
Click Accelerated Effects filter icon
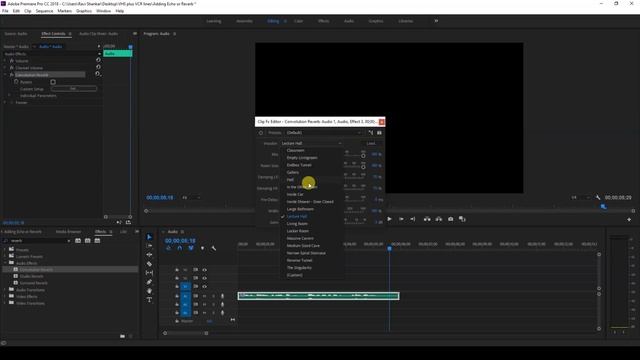click(x=78, y=241)
